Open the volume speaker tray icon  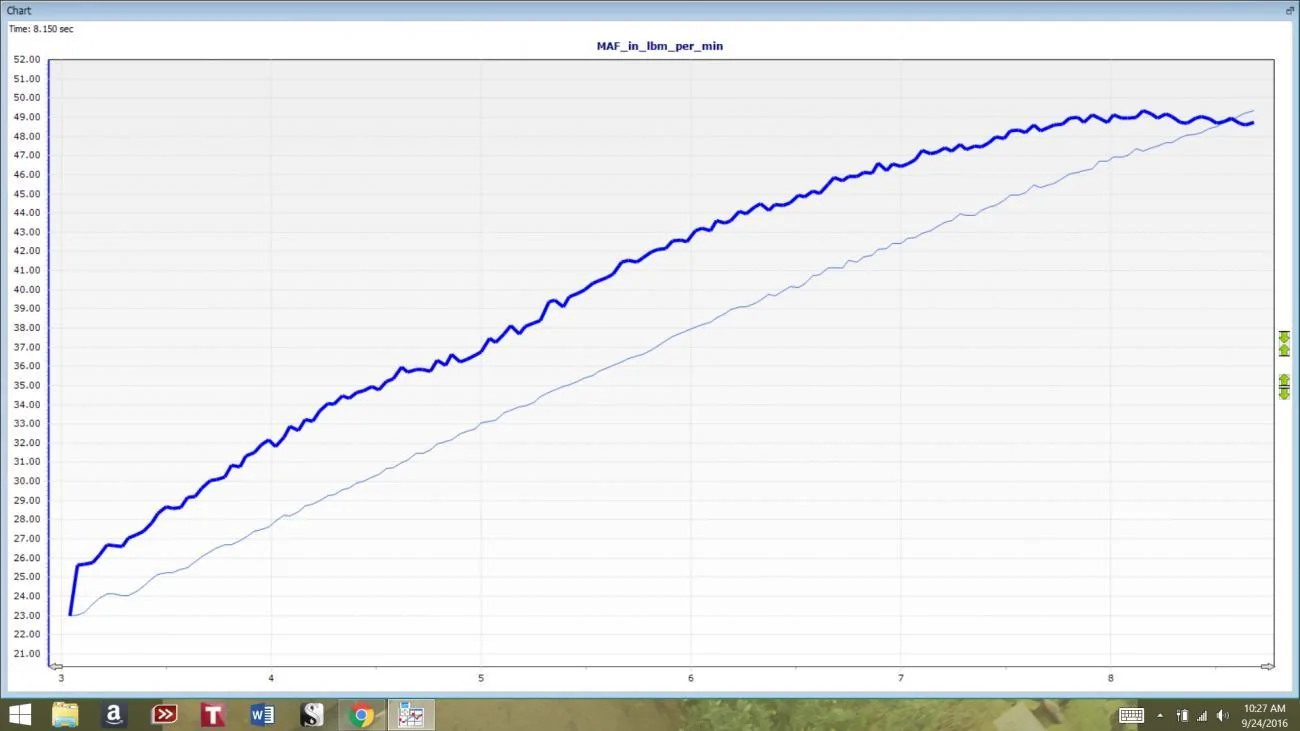[1223, 715]
